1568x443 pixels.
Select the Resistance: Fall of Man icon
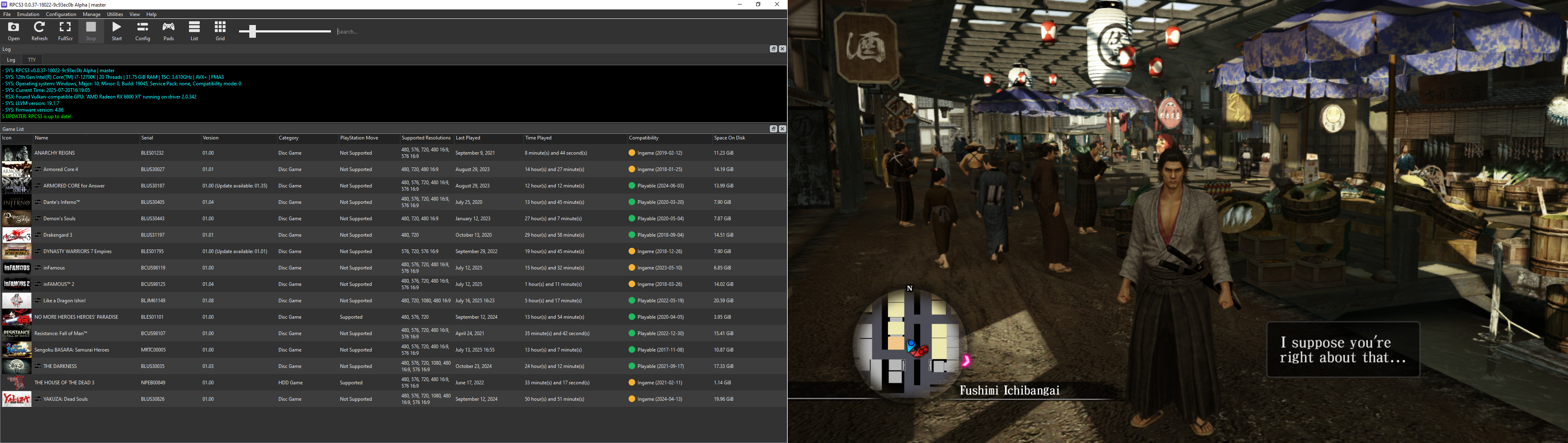(x=16, y=333)
